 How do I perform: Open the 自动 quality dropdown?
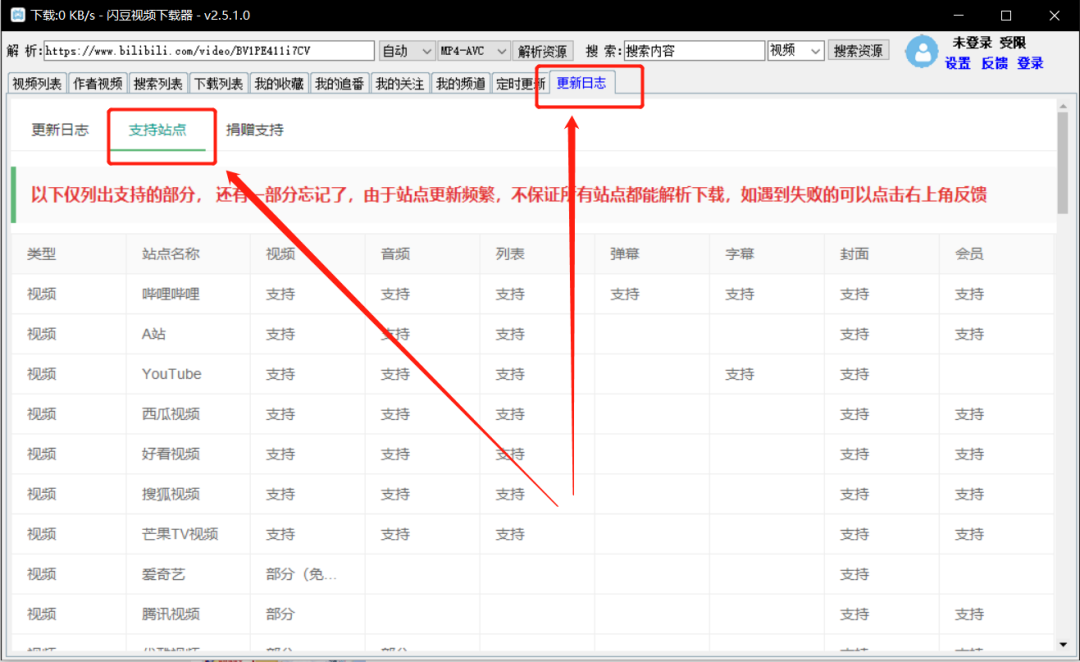406,51
